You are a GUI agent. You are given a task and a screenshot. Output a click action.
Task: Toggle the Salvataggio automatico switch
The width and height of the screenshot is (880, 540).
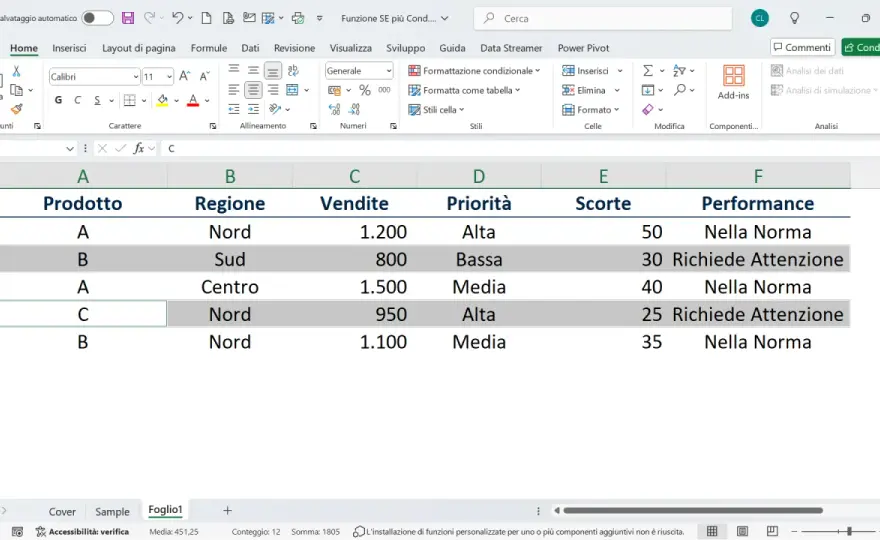coord(97,18)
